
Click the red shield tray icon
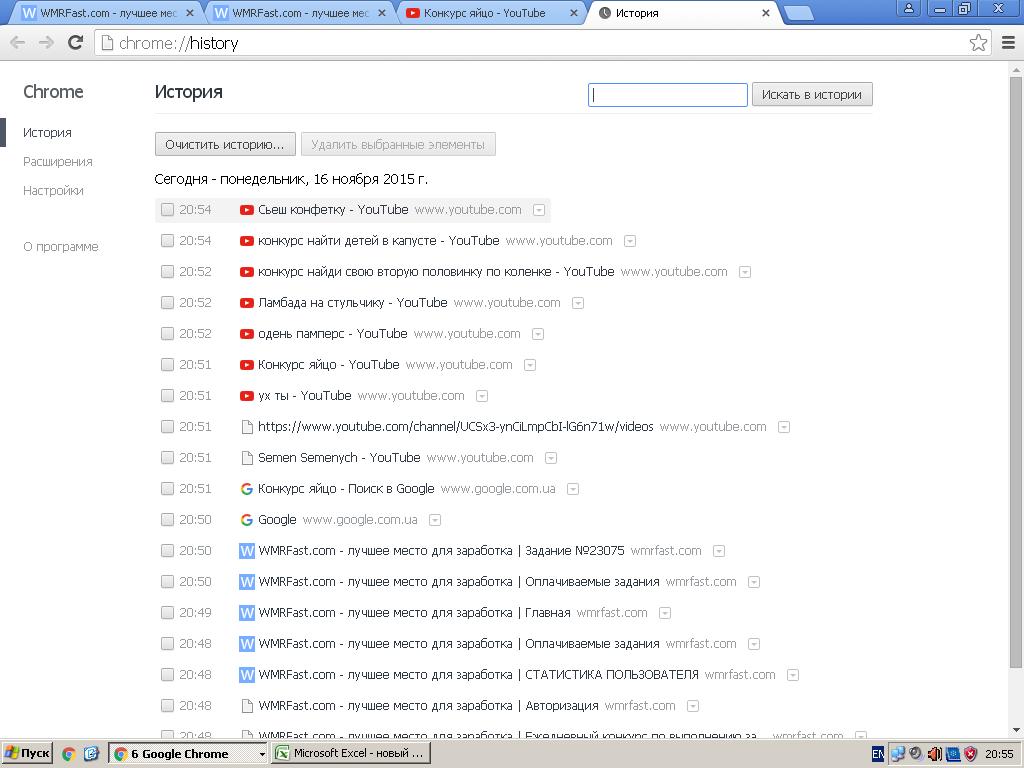point(971,754)
